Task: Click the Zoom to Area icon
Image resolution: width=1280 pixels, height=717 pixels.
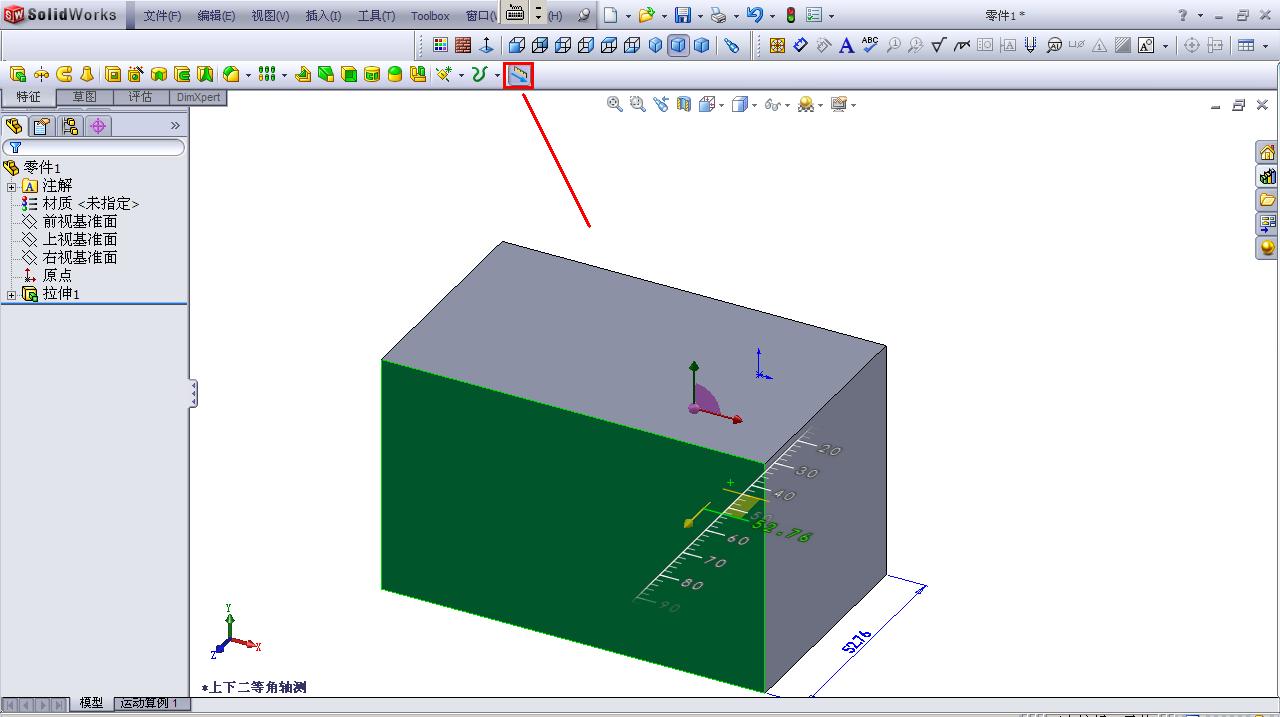Action: 637,104
